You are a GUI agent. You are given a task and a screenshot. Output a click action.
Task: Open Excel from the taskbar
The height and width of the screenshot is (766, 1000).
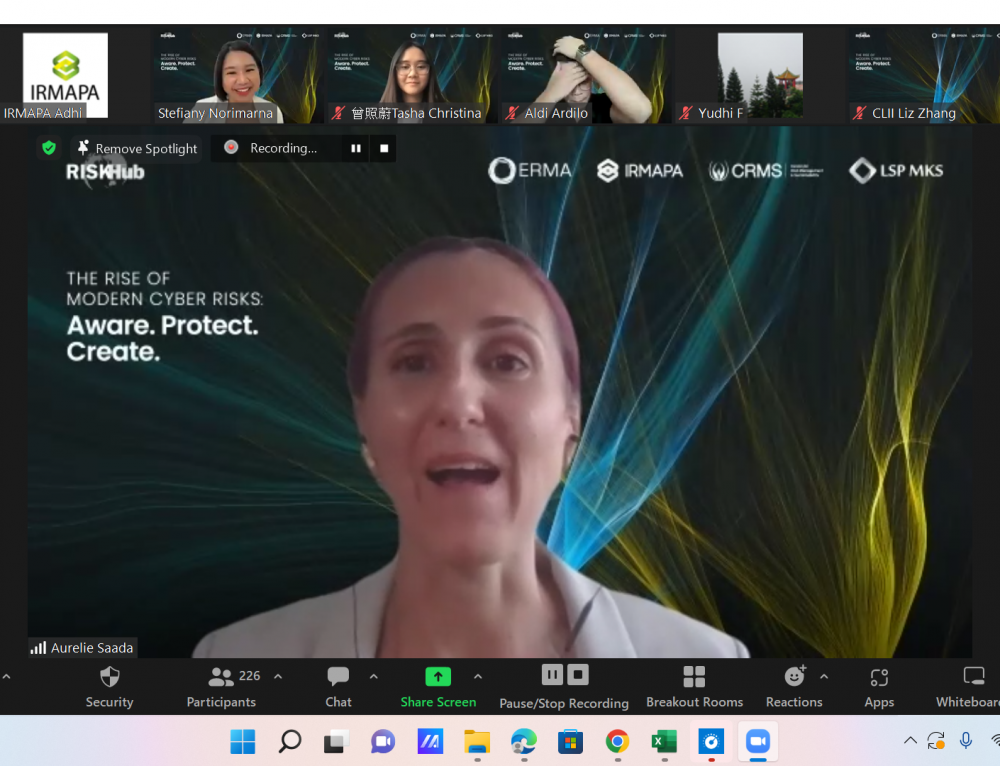[664, 741]
